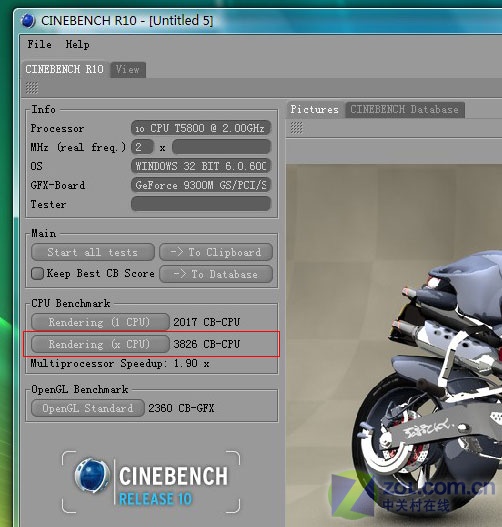This screenshot has height=527, width=502.
Task: Select the CINEBENCH R10 tab
Action: click(65, 70)
